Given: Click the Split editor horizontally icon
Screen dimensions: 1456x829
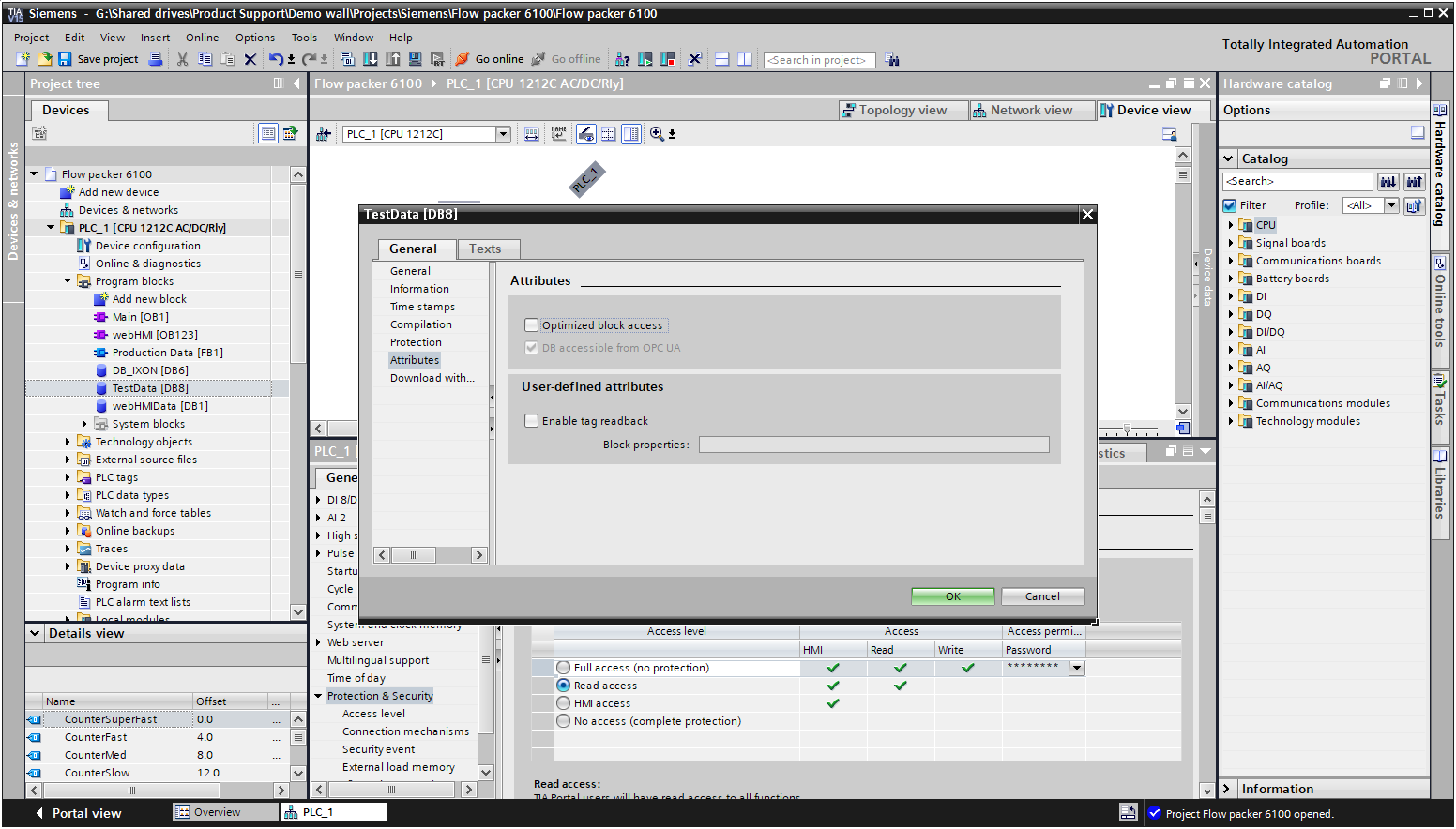Looking at the screenshot, I should tap(722, 59).
